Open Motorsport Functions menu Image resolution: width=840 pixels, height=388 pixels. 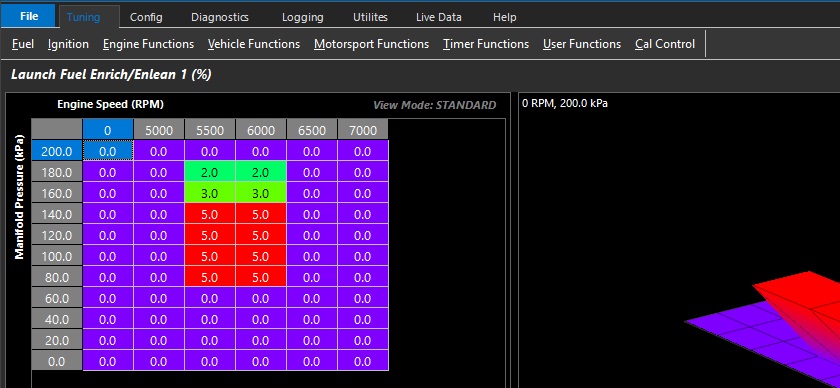371,44
